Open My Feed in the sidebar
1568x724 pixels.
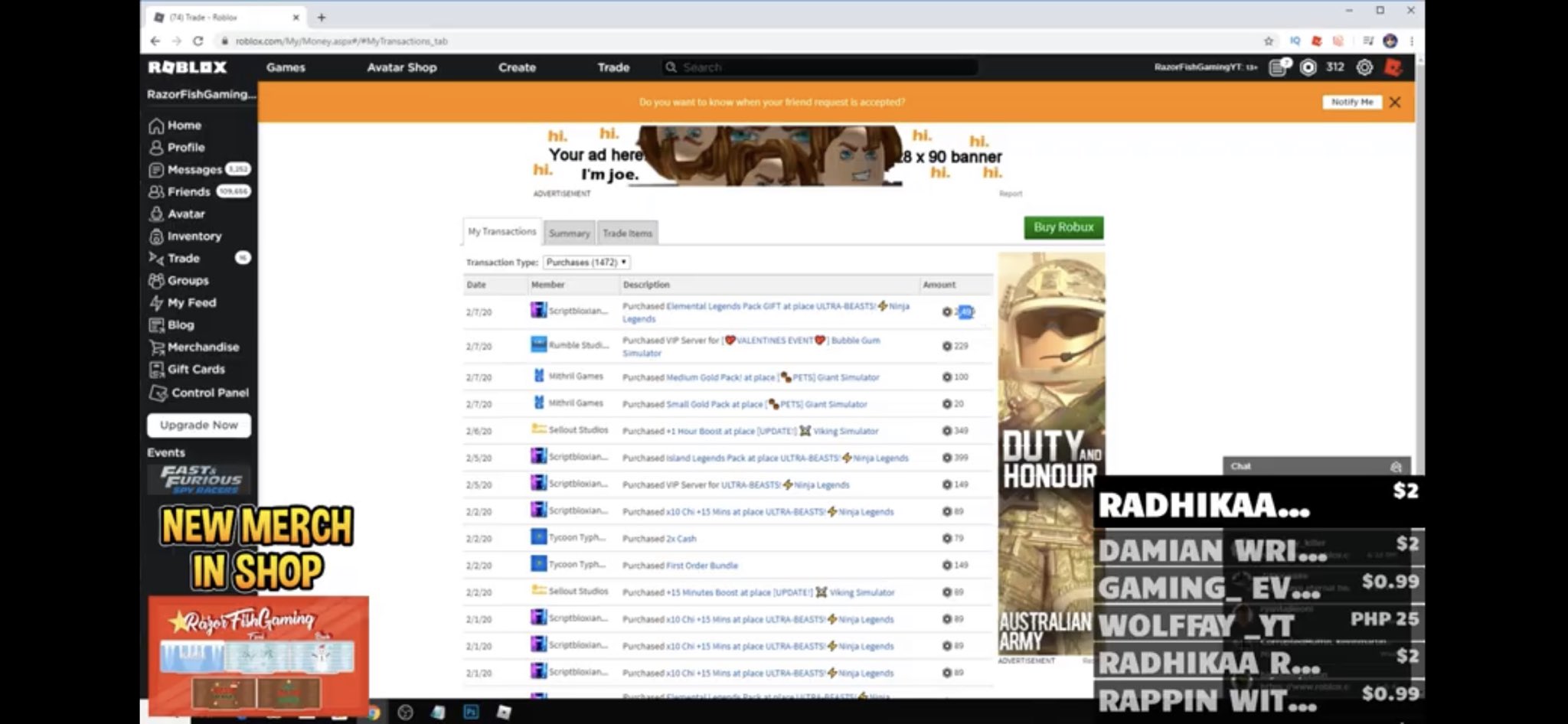tap(183, 303)
